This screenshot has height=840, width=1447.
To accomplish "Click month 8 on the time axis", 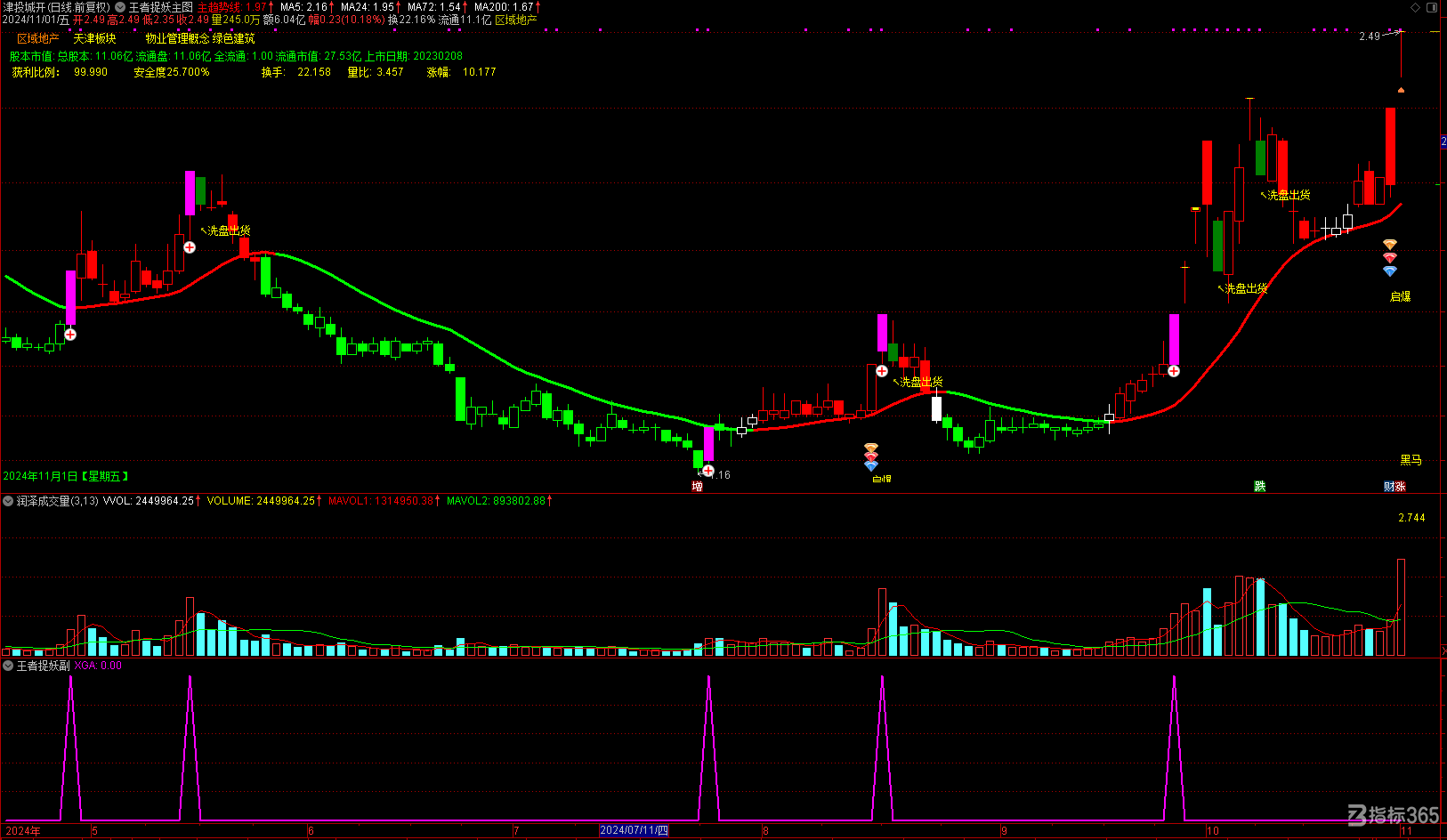I will pyautogui.click(x=765, y=831).
